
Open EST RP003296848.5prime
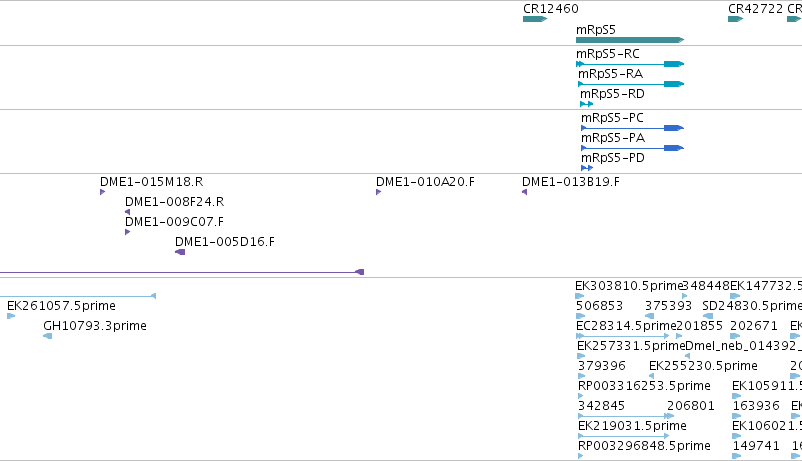581,455
